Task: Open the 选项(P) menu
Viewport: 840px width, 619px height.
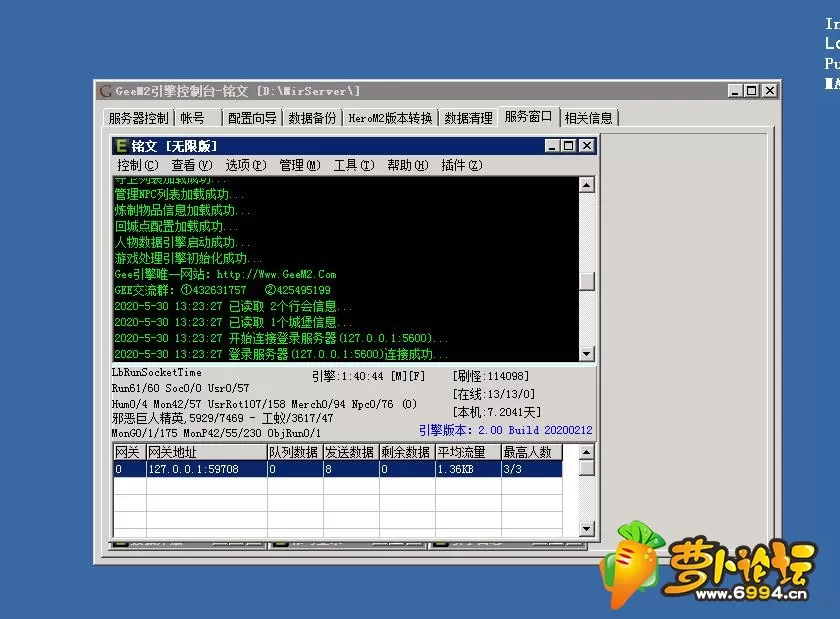Action: click(x=246, y=165)
